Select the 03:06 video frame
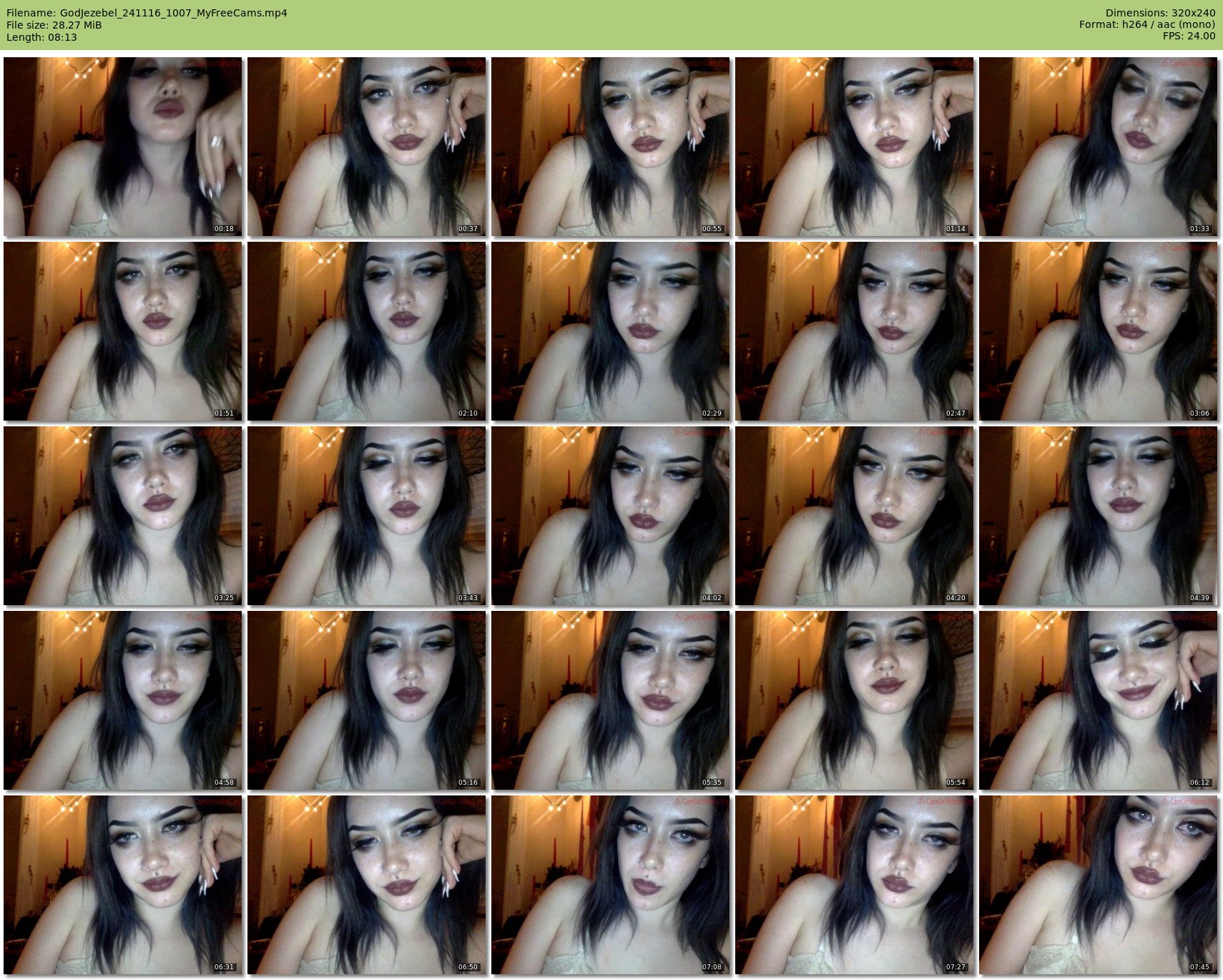1223x980 pixels. 1098,331
